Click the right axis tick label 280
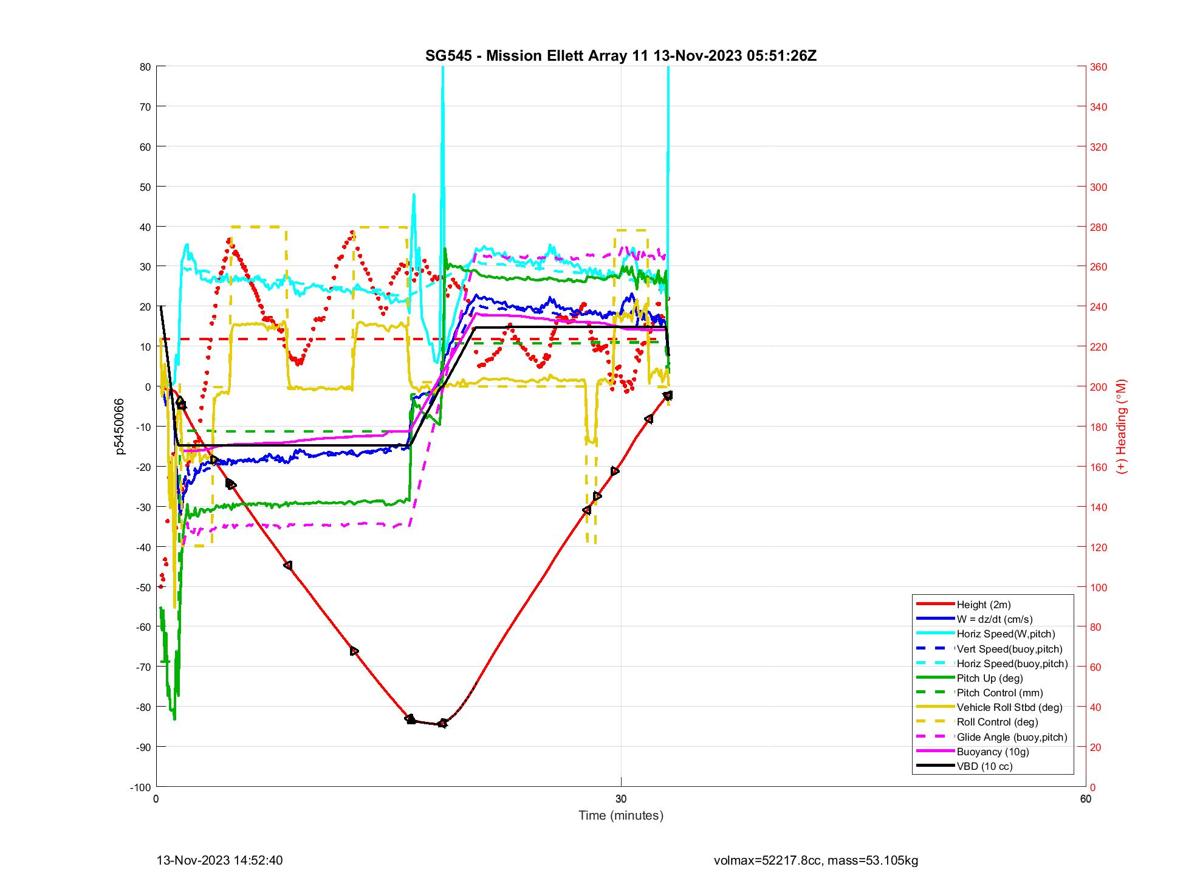This screenshot has width=1200, height=885. (1099, 227)
